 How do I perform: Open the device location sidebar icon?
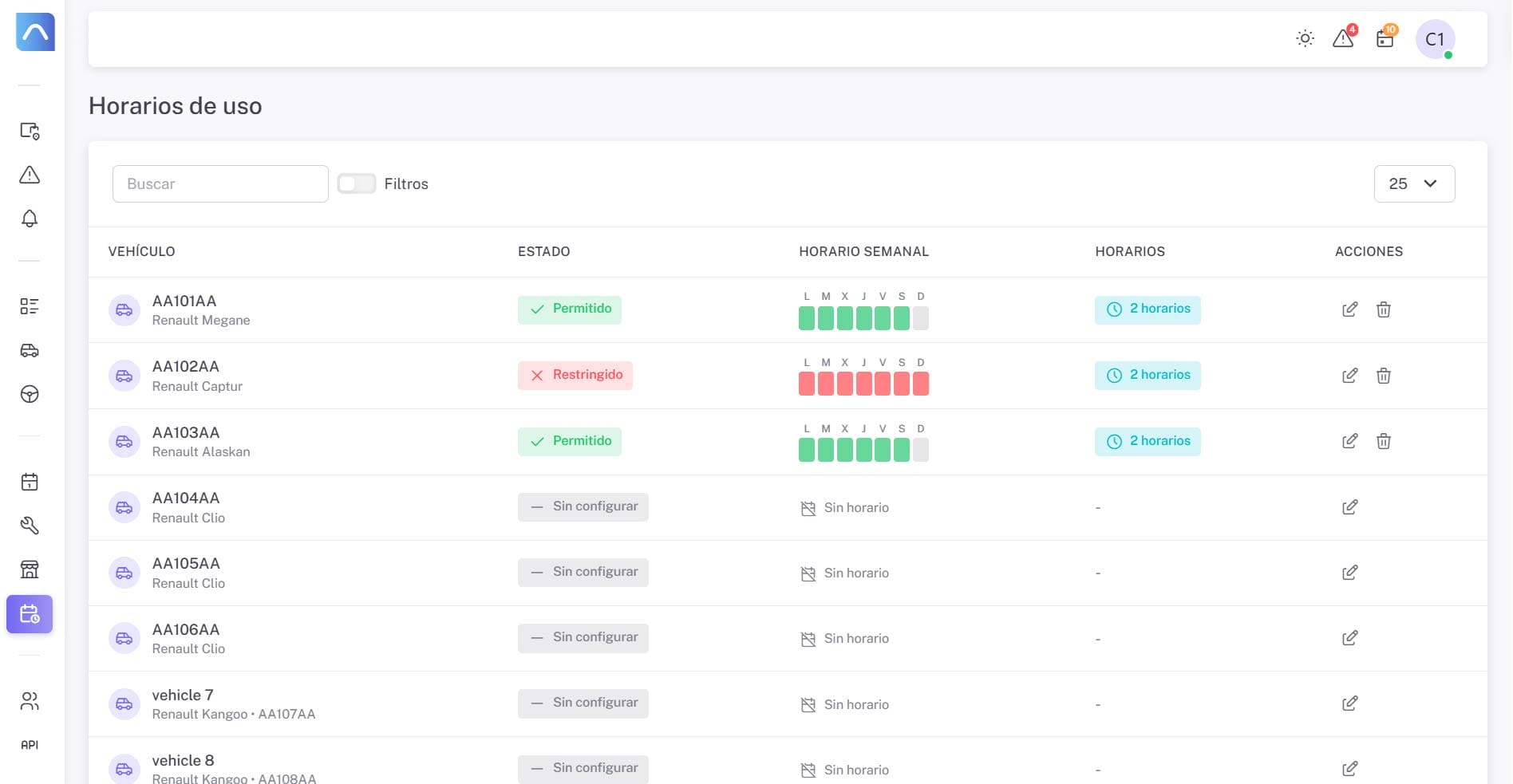pyautogui.click(x=30, y=131)
